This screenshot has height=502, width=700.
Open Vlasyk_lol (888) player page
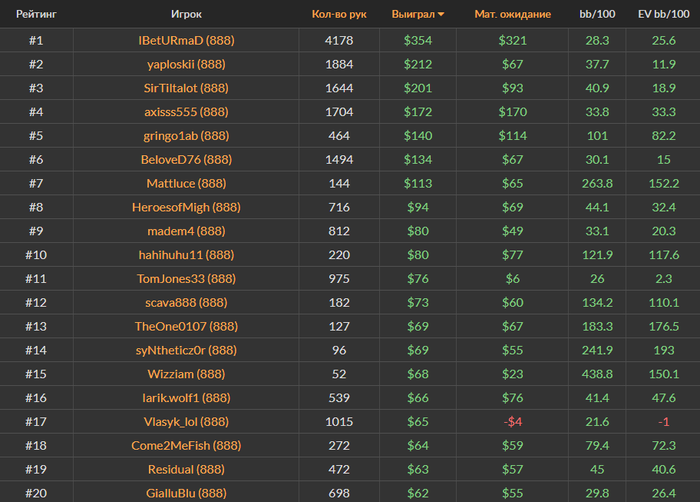click(x=186, y=422)
